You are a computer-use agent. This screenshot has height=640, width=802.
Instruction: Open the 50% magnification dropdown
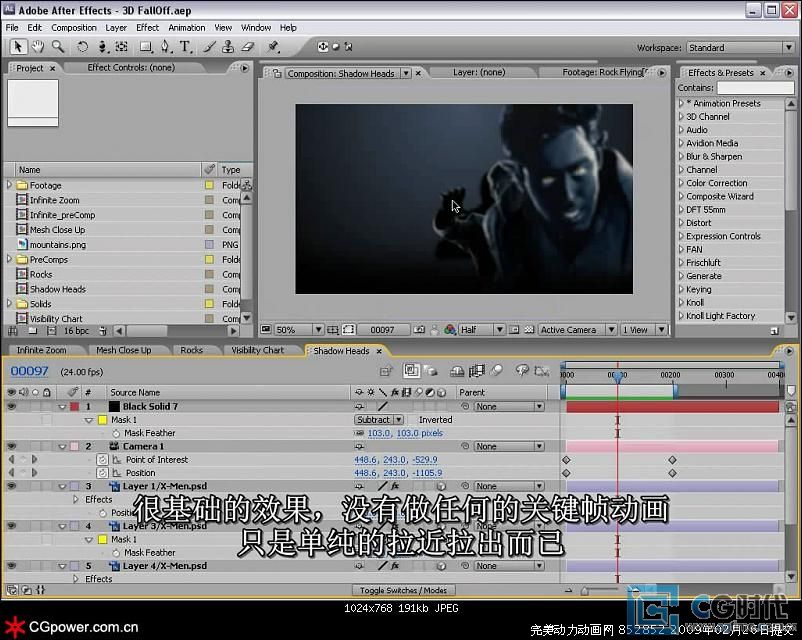(299, 330)
